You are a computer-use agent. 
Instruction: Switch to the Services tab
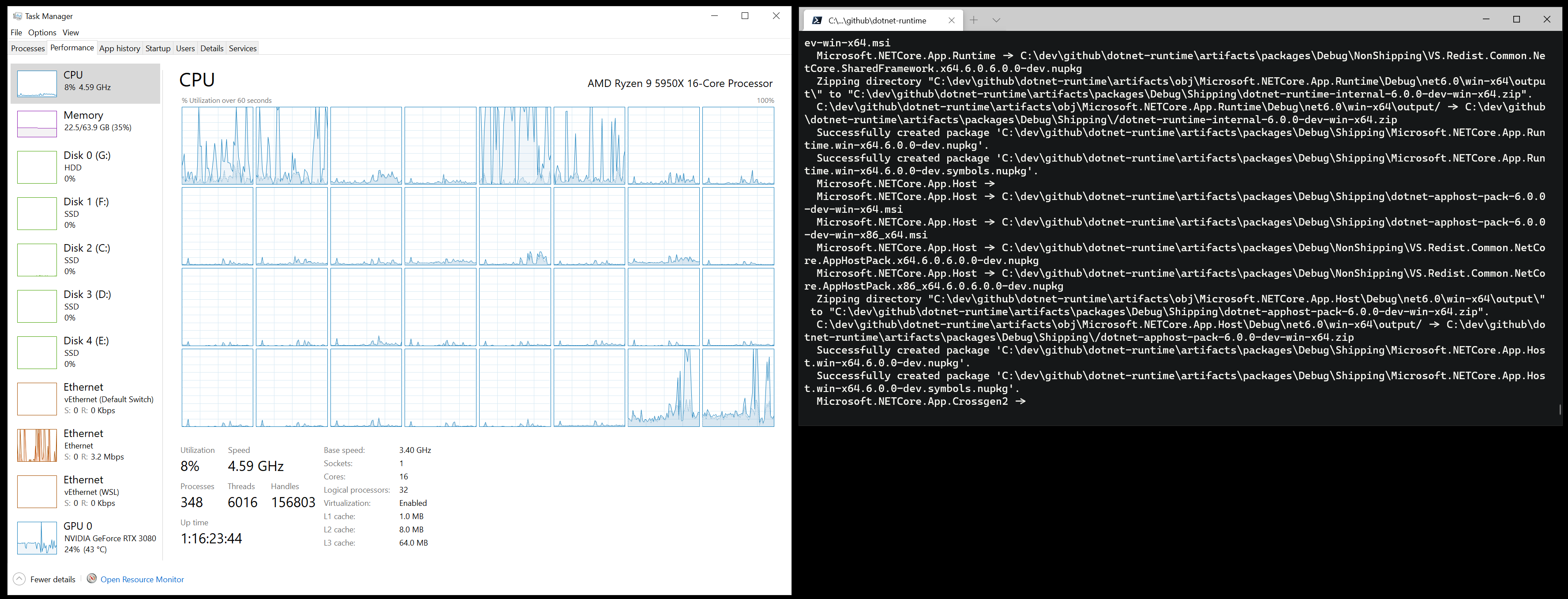click(x=242, y=48)
